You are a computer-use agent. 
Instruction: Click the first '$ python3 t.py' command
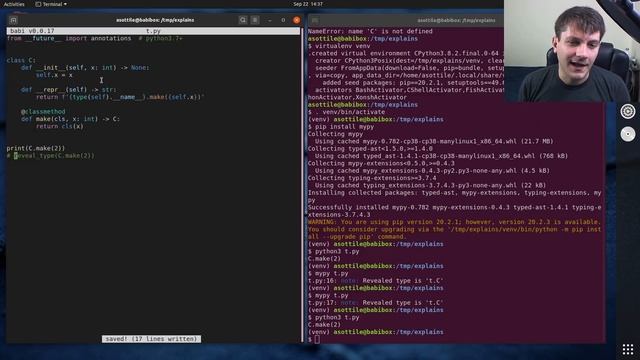(333, 251)
